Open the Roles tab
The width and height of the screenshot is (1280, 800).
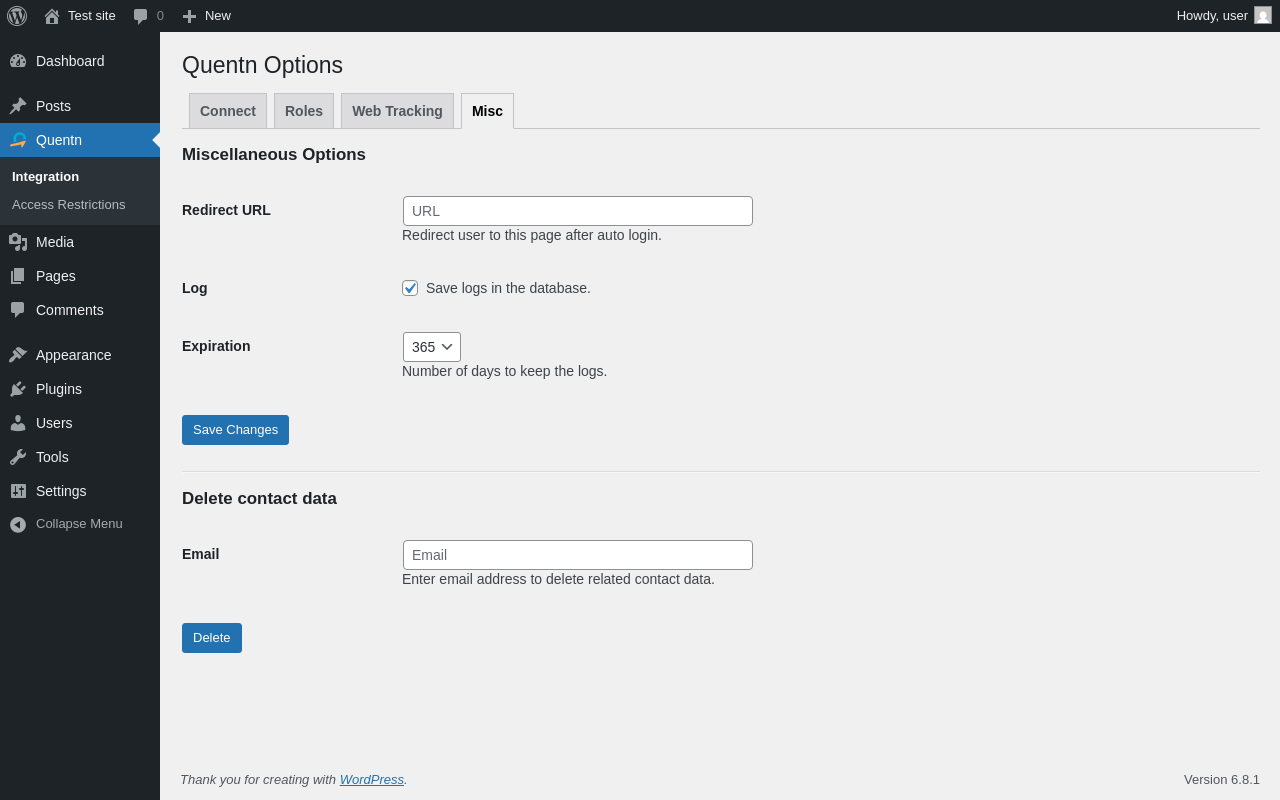[304, 111]
